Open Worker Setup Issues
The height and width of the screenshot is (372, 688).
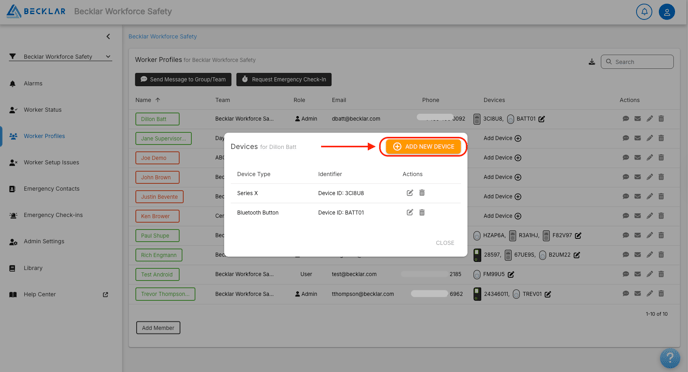[51, 162]
